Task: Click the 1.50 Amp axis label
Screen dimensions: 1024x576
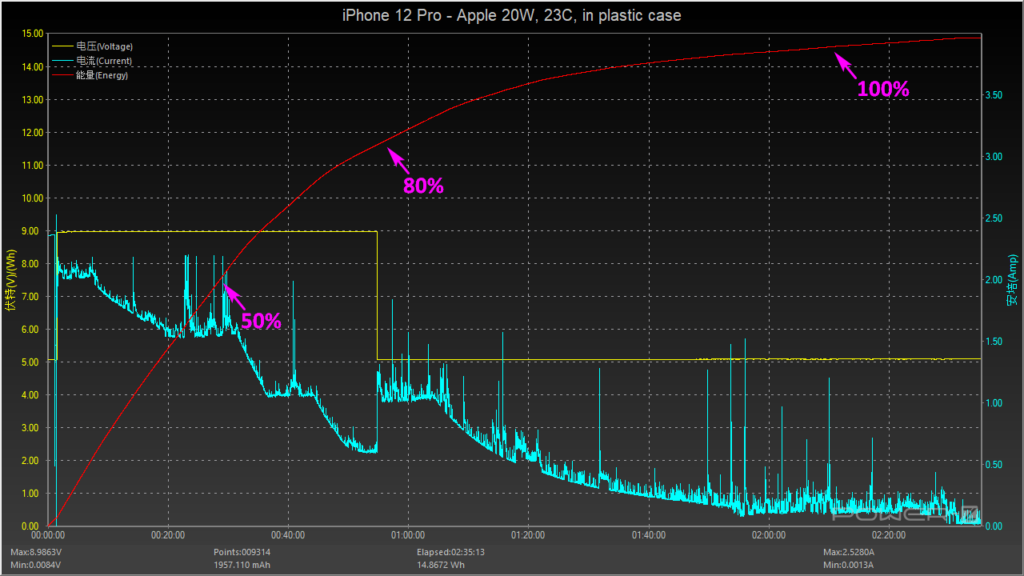Action: [x=993, y=342]
